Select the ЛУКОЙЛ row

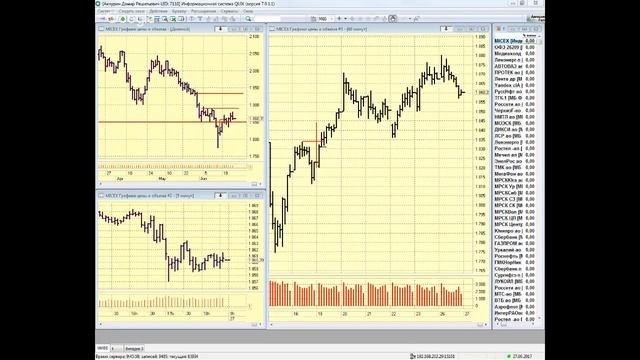point(515,281)
